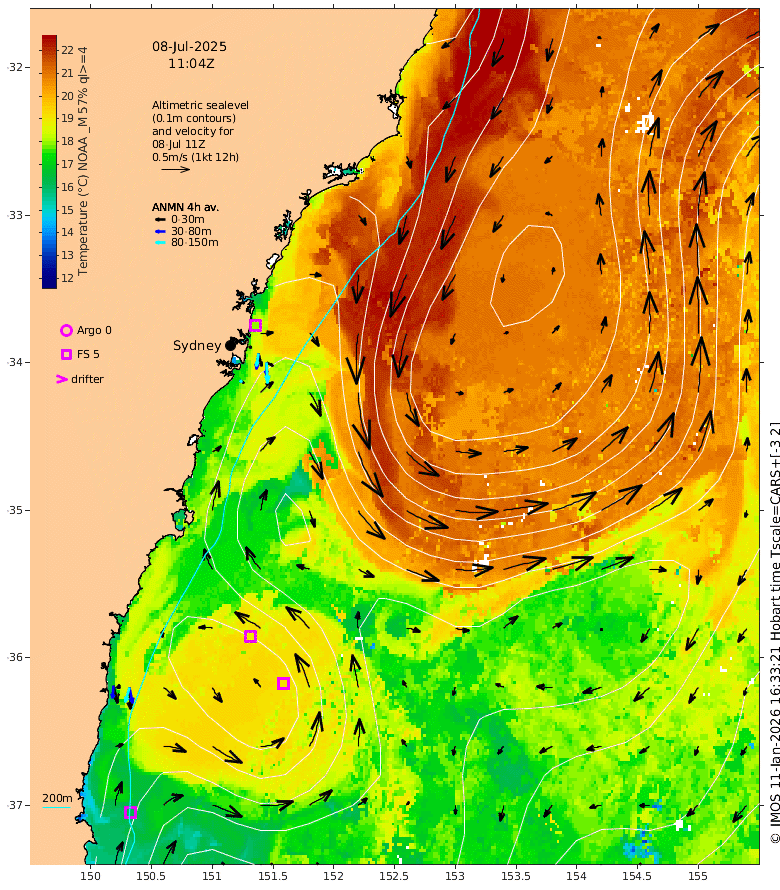Click the green band at 17 on the colorbar

[49, 164]
